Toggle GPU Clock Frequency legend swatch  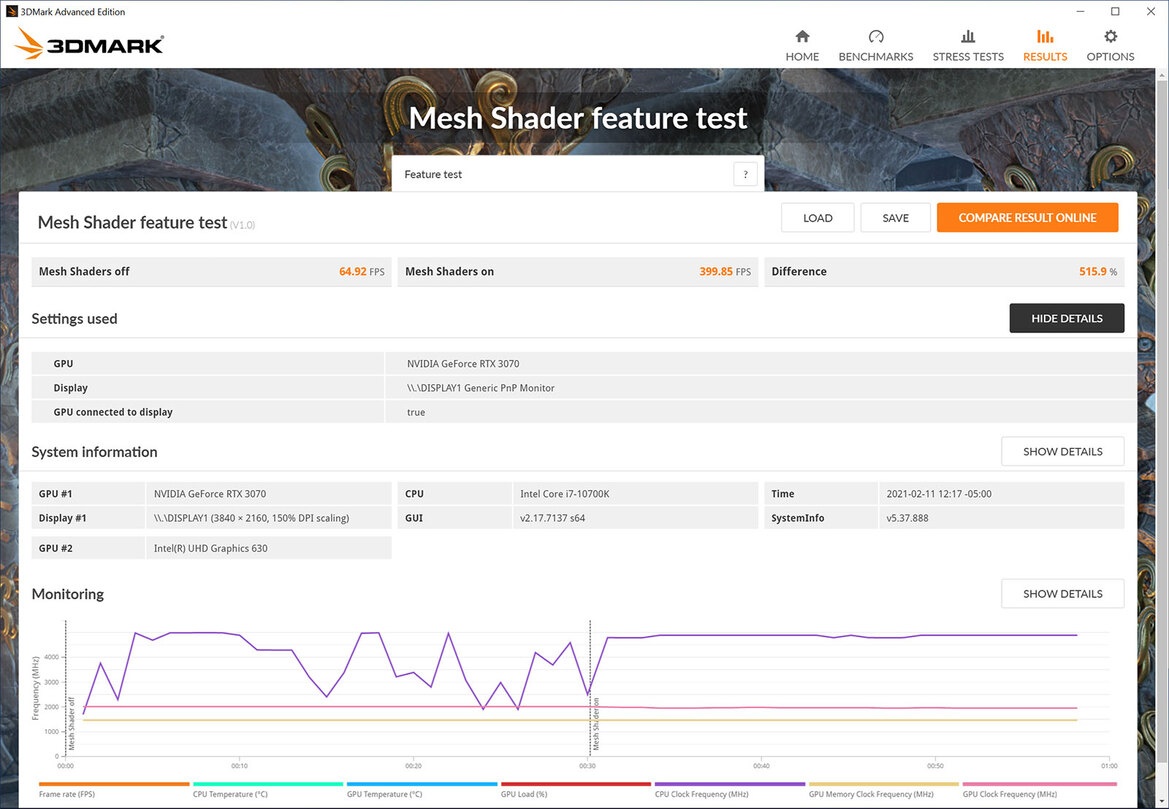[1039, 784]
